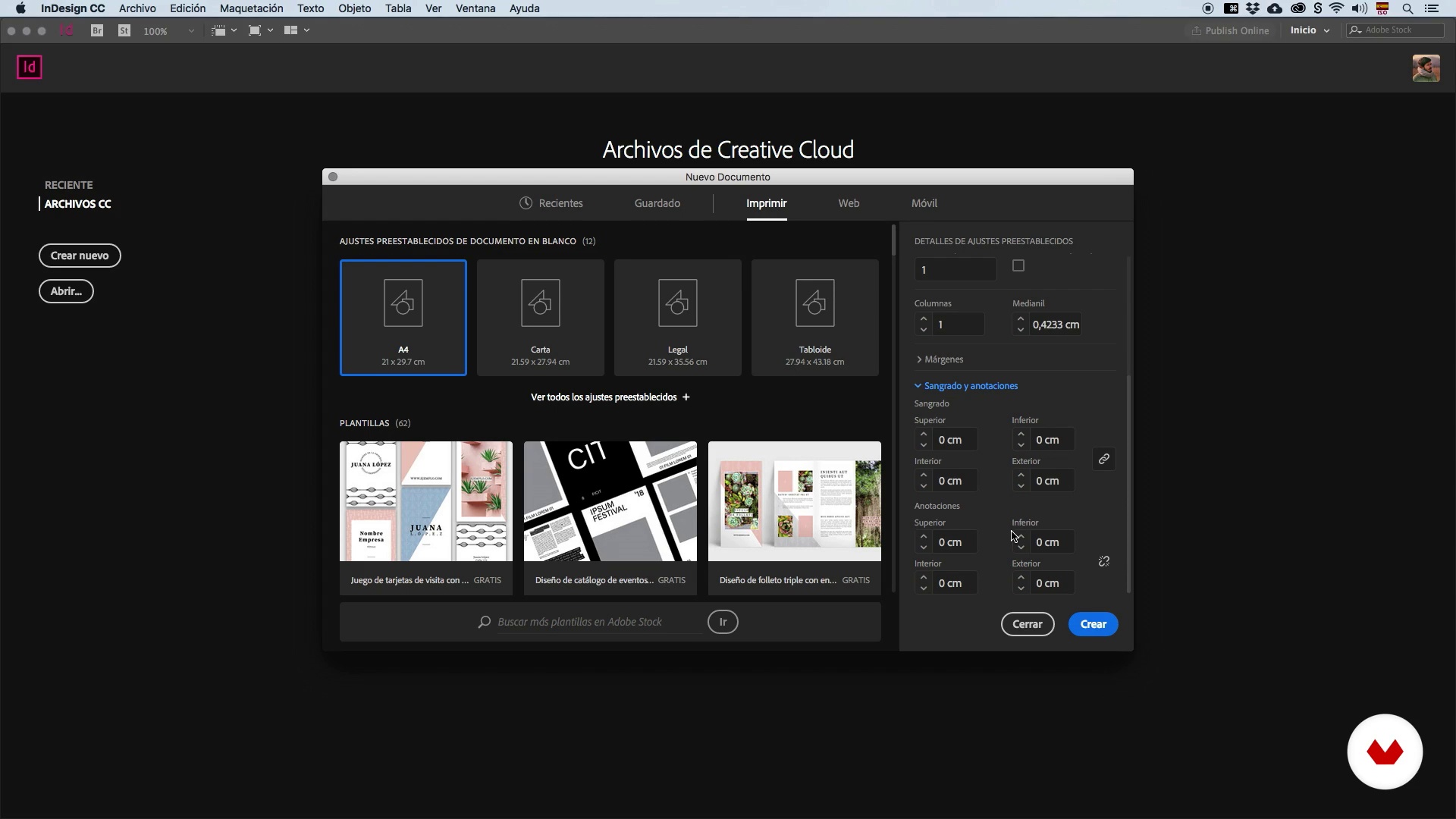Select the Carta preset
1456x819 pixels.
pos(541,318)
